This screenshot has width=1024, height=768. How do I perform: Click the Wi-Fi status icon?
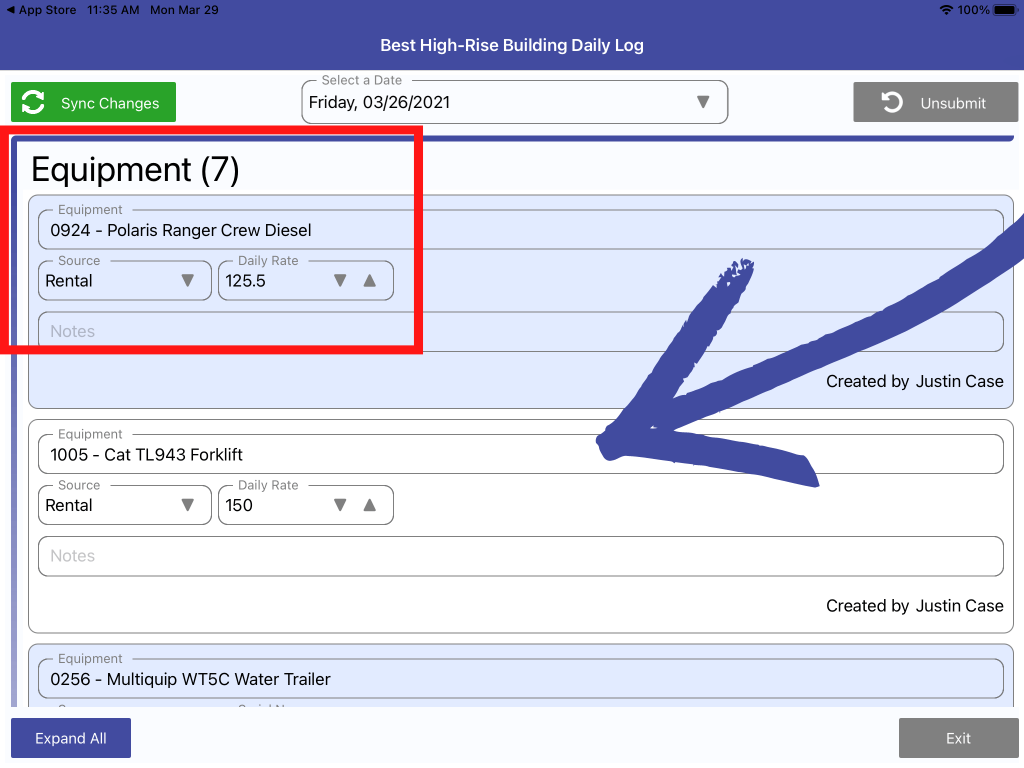(x=946, y=10)
